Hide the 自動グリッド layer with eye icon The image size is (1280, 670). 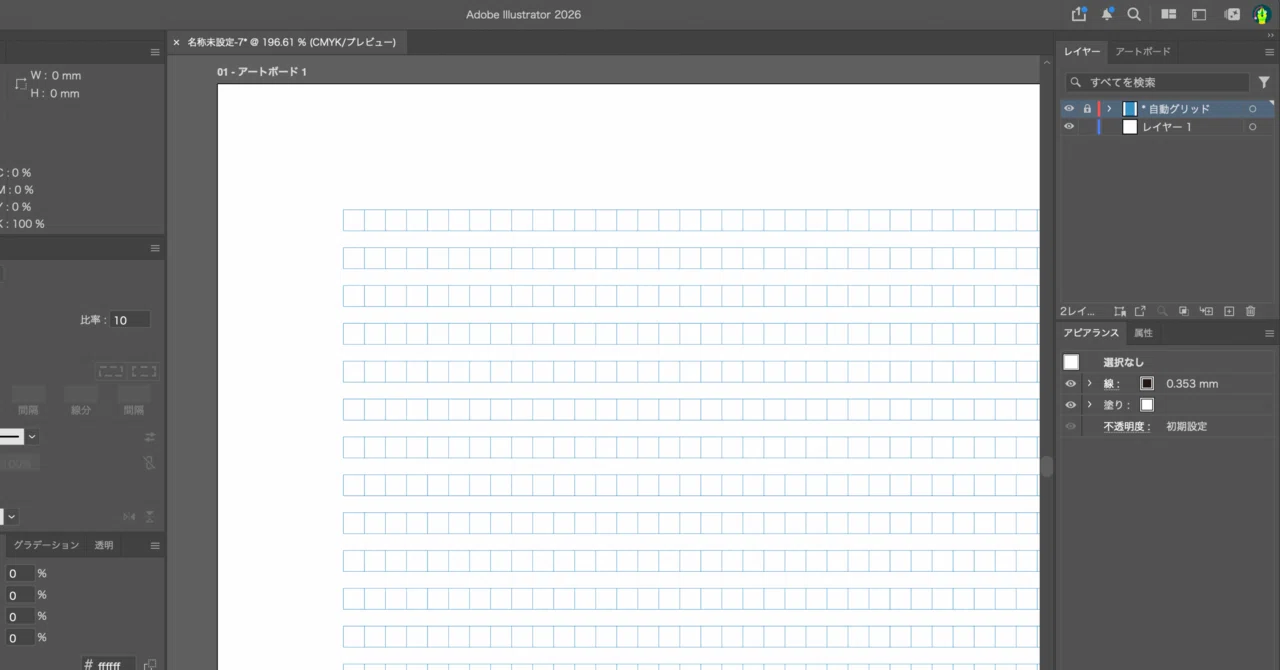(1069, 109)
